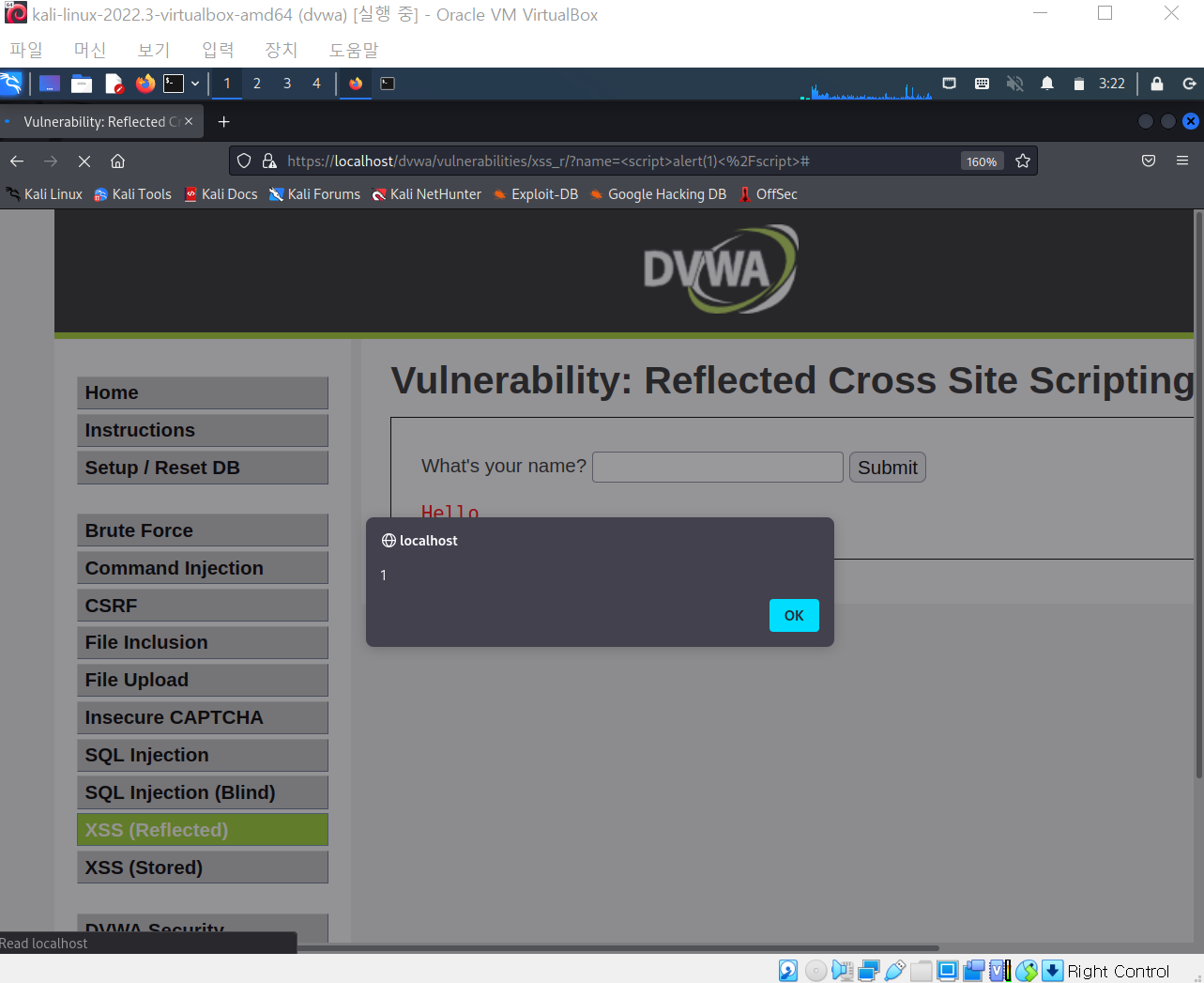Reset the 160% zoom level badge
This screenshot has width=1204, height=983.
982,161
